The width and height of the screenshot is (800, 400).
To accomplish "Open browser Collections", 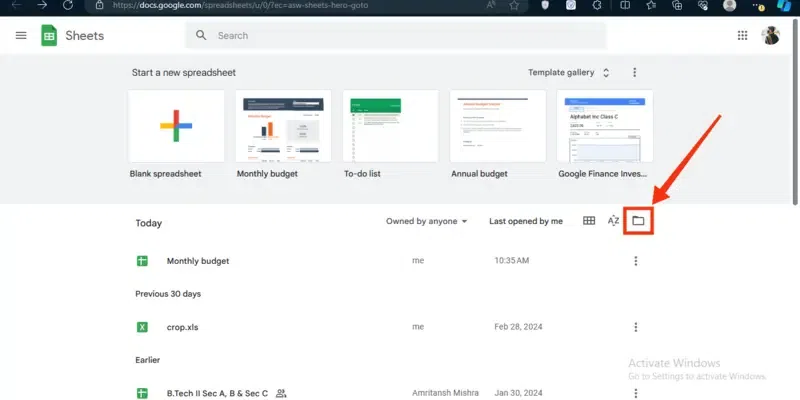I will tap(677, 5).
